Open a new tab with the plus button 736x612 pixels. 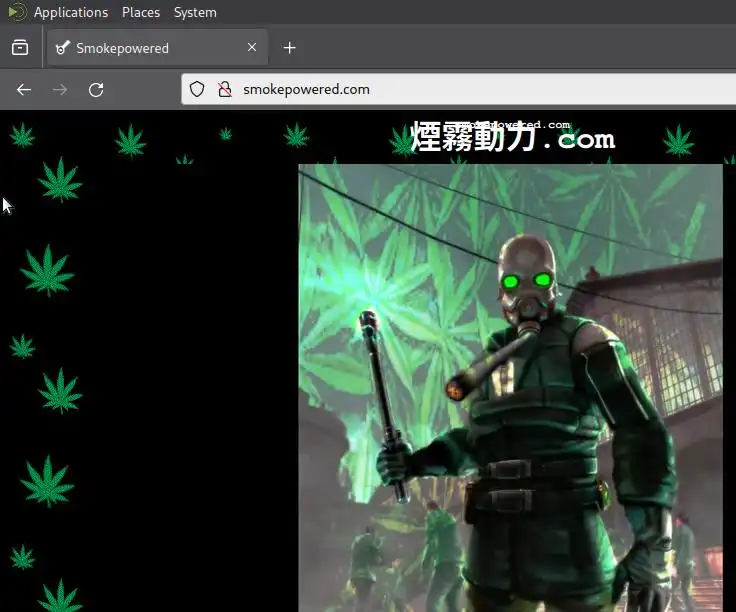(x=290, y=47)
